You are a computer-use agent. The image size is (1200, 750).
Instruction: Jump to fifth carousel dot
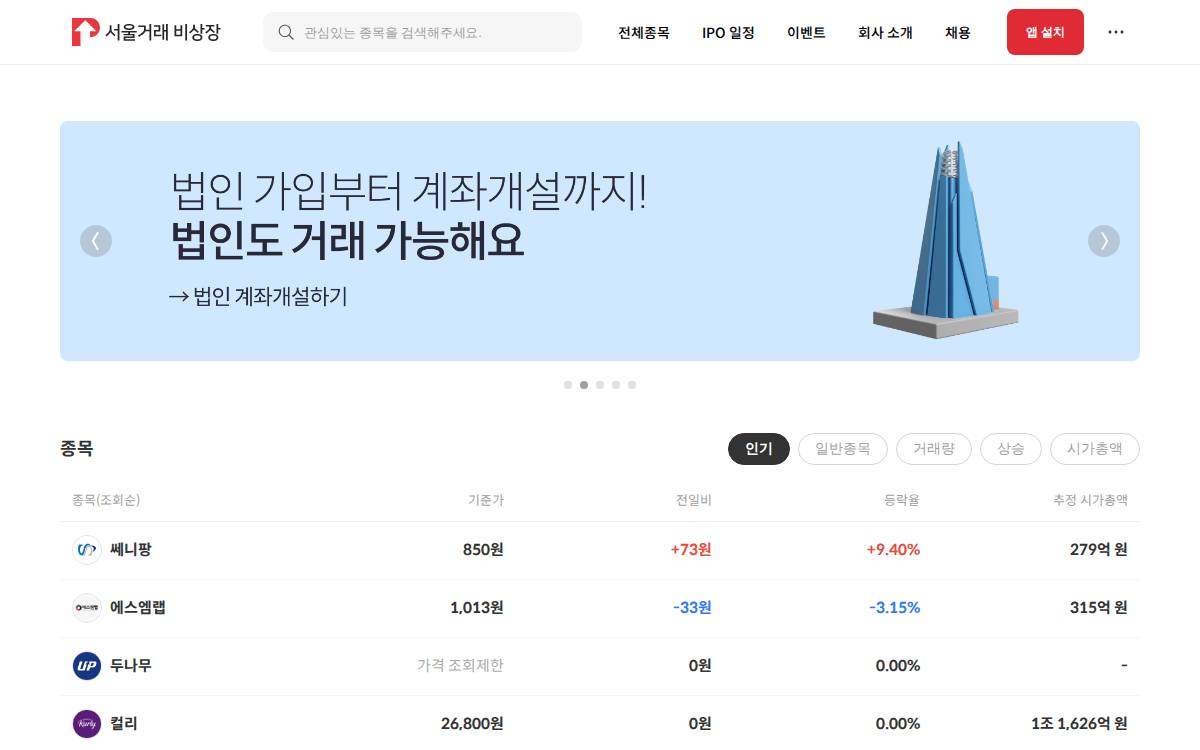click(632, 385)
